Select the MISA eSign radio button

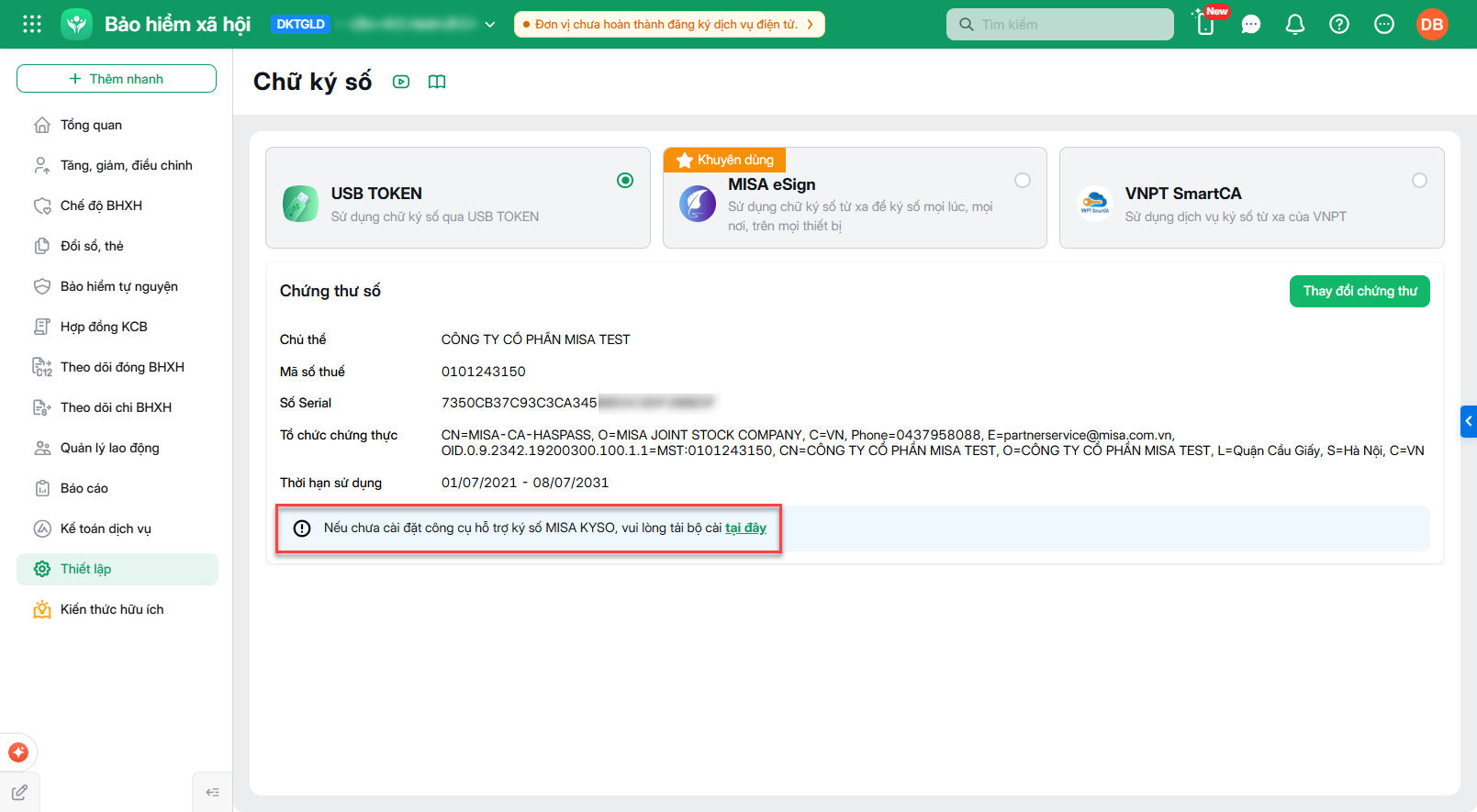pyautogui.click(x=1023, y=181)
